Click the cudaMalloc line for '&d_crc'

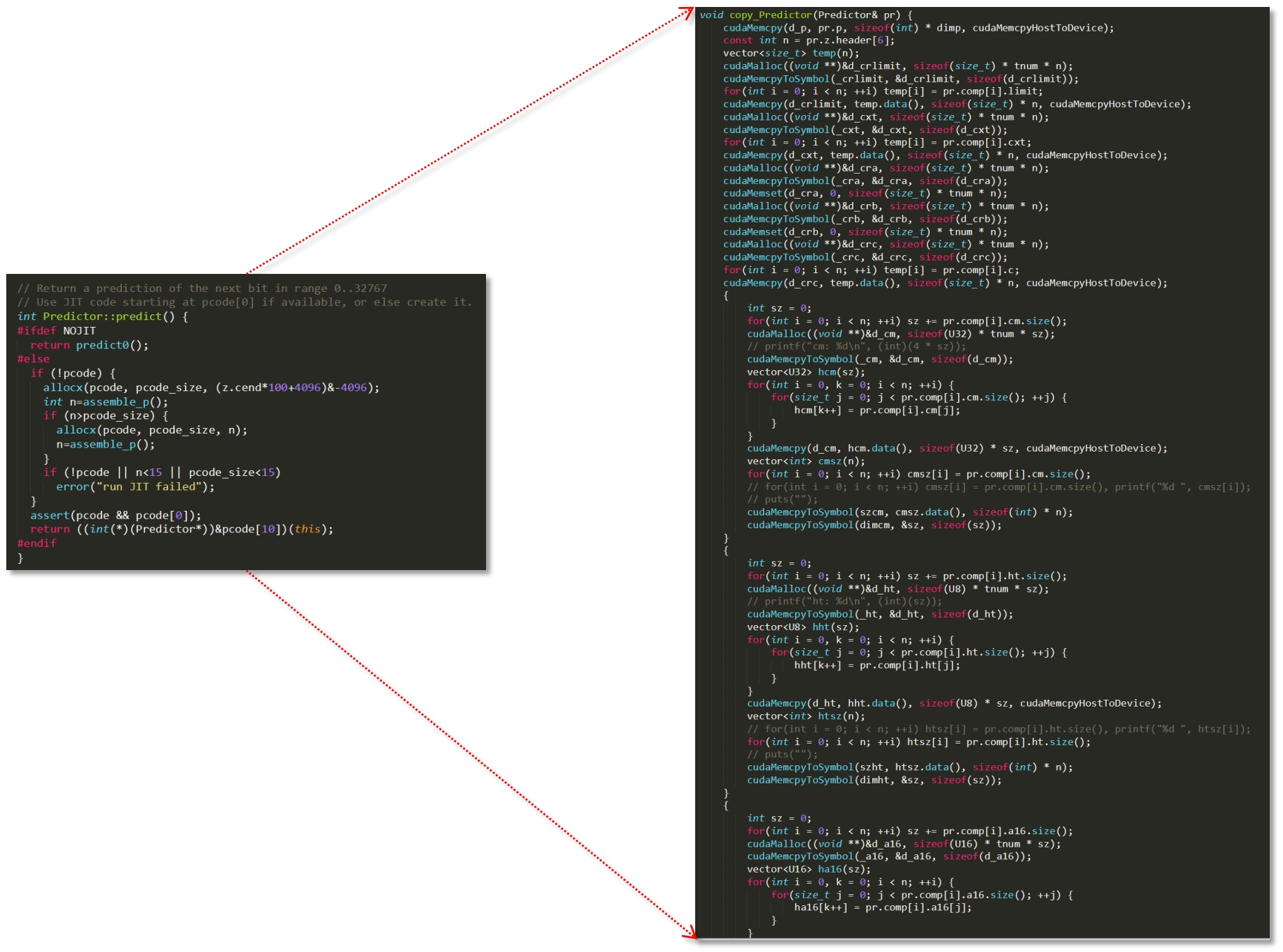[886, 245]
